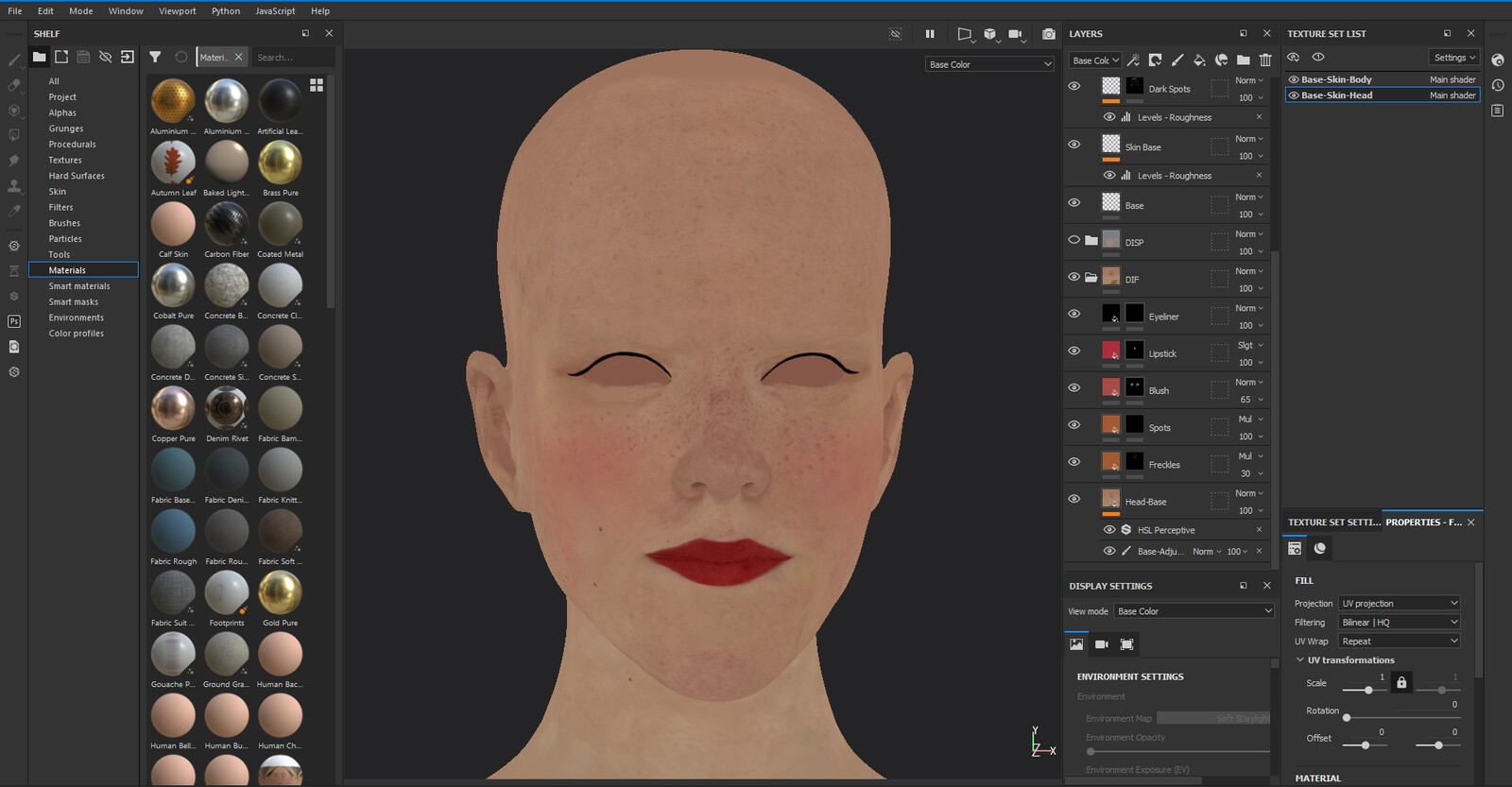
Task: Select Smart materials in the shelf list
Action: 79,286
